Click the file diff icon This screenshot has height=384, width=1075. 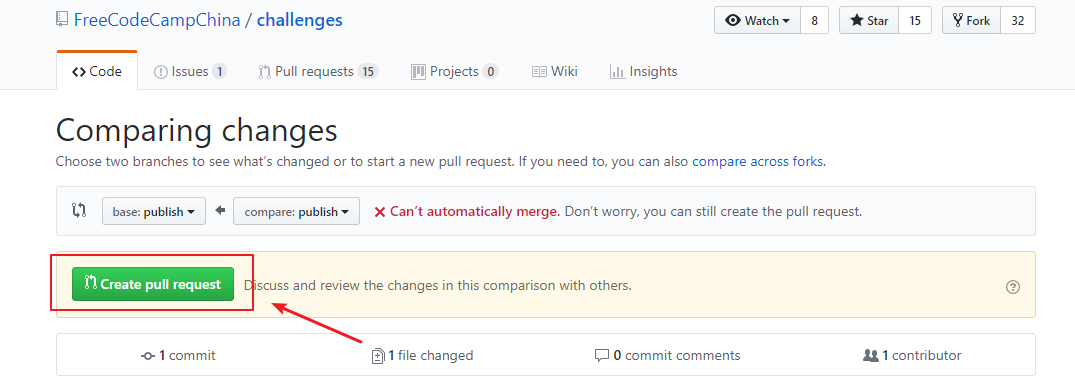coord(377,356)
